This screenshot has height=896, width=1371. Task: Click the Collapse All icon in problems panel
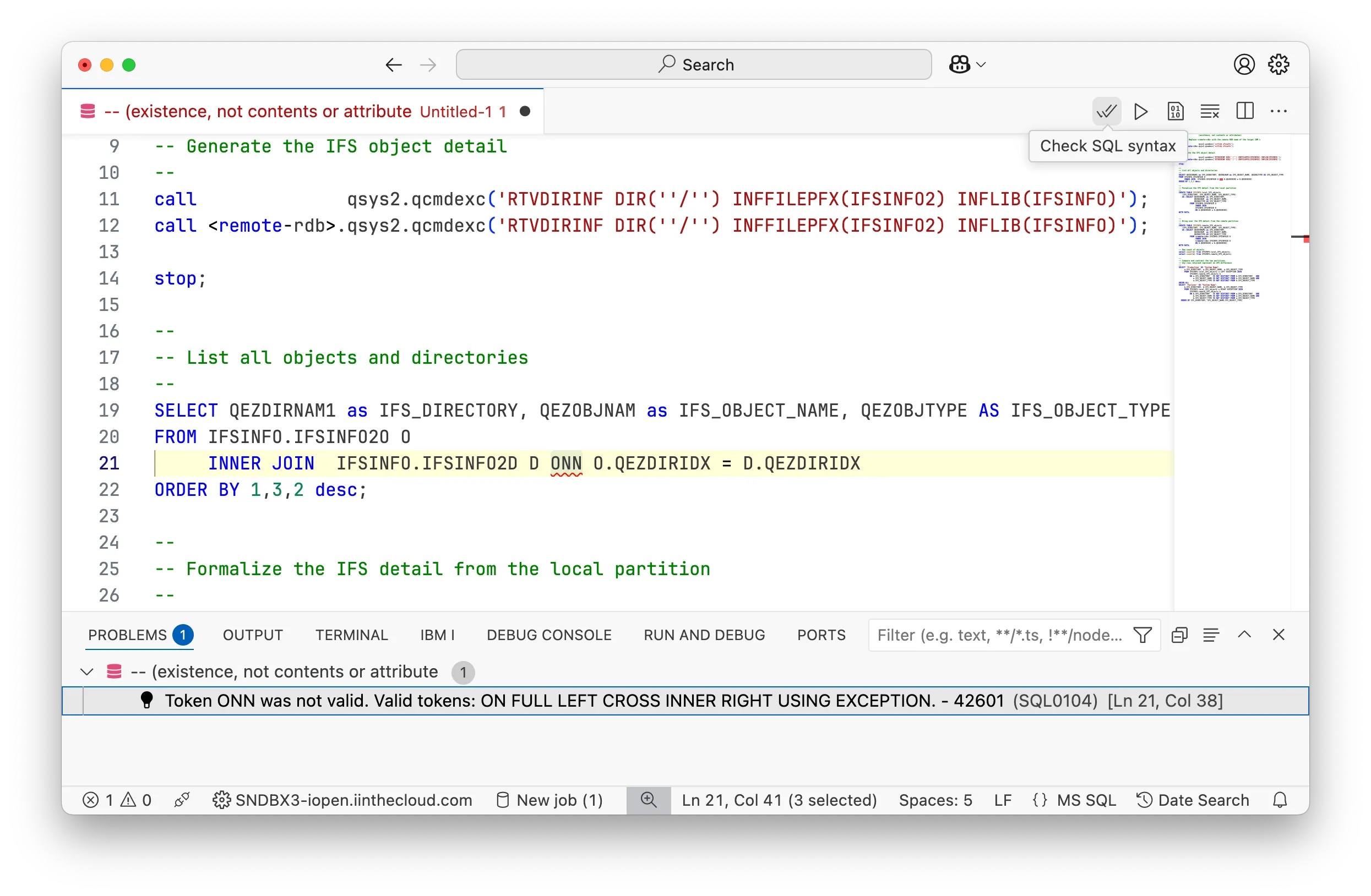[x=1179, y=635]
